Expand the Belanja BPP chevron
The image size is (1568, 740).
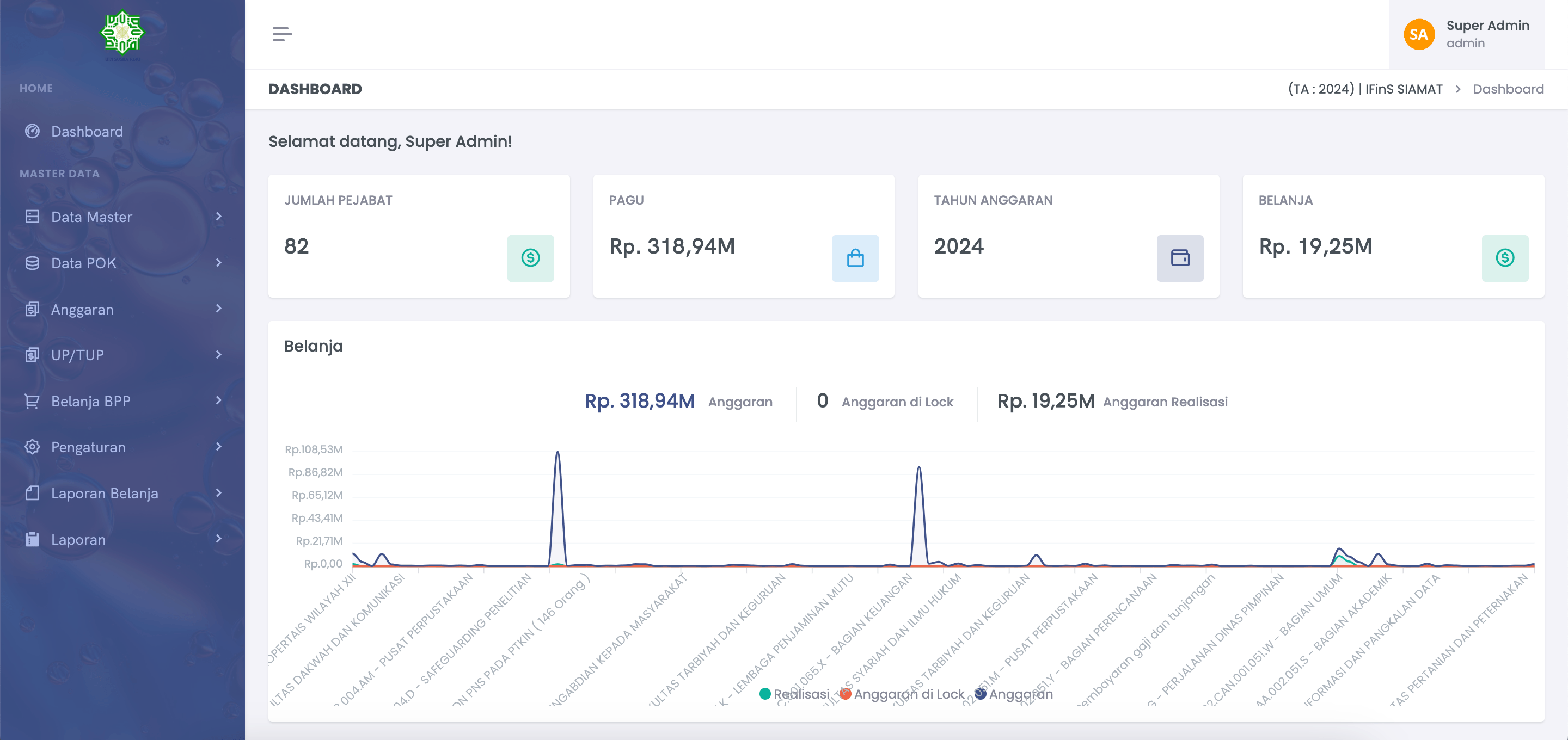[x=218, y=401]
